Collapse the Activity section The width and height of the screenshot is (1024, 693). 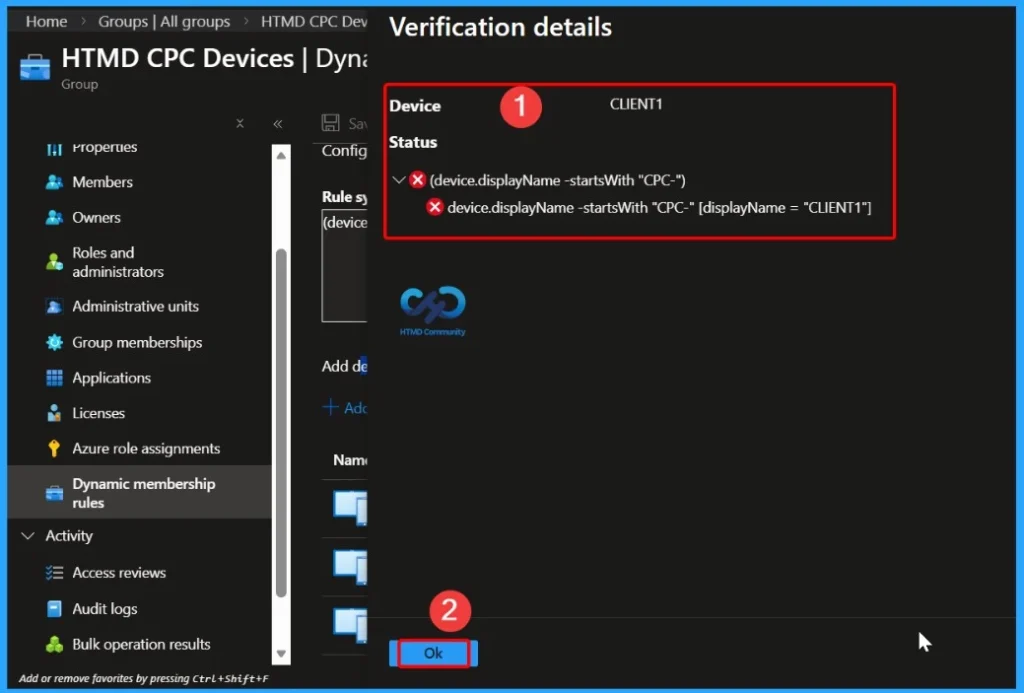coord(26,536)
